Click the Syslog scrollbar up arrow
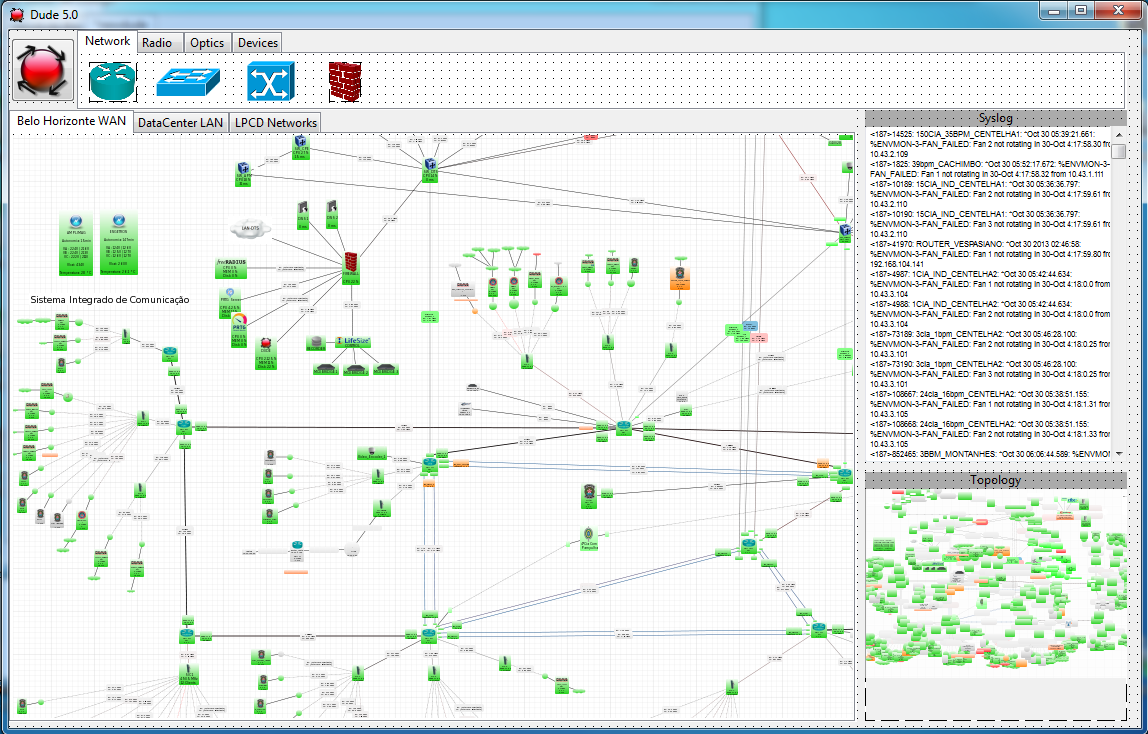This screenshot has height=734, width=1148. pyautogui.click(x=1118, y=134)
